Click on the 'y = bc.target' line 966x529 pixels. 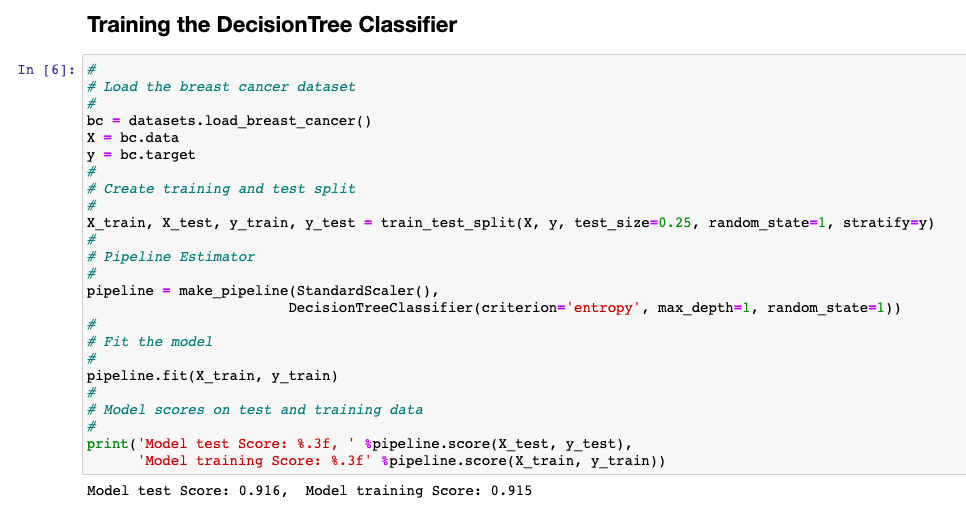(141, 155)
